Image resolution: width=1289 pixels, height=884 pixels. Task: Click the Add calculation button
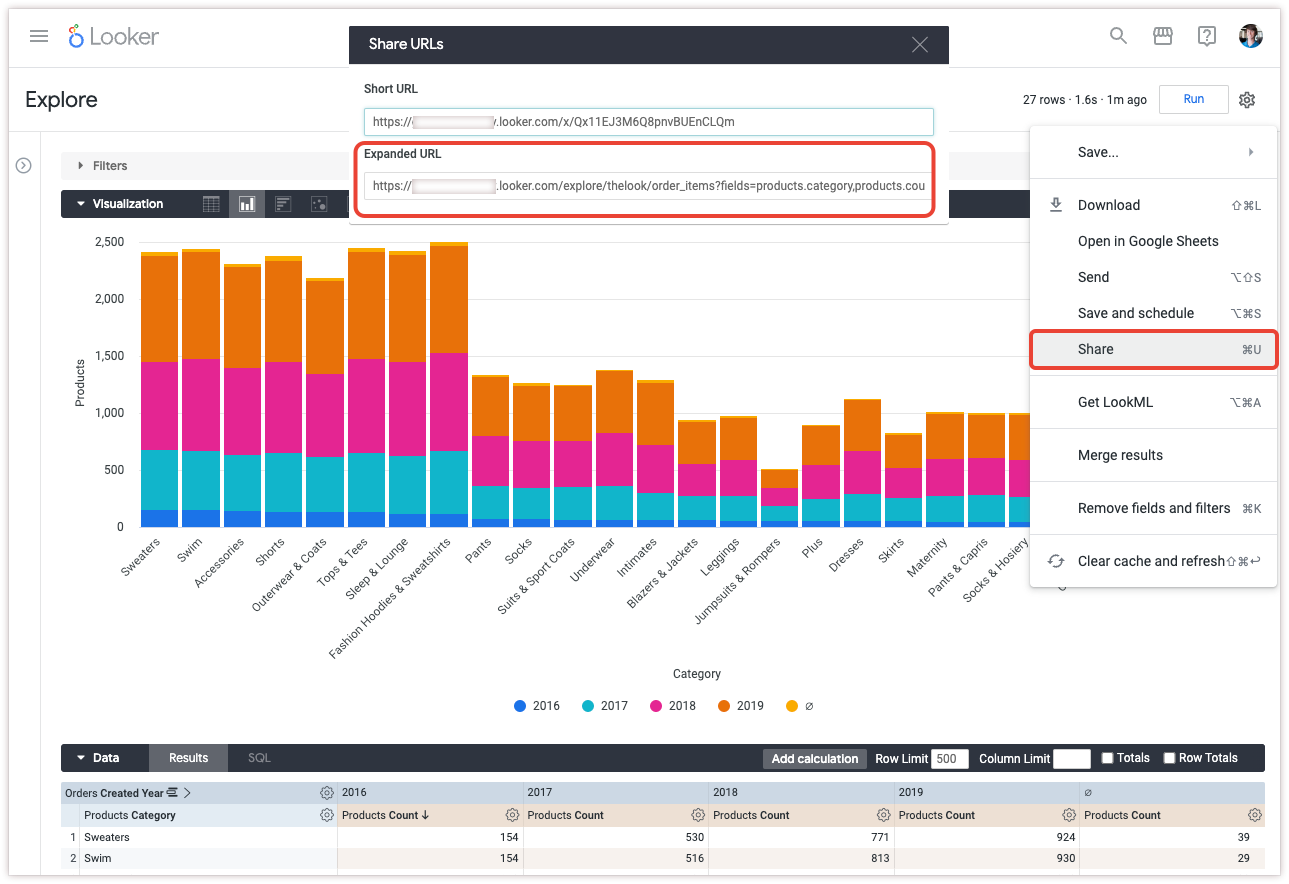(x=814, y=758)
